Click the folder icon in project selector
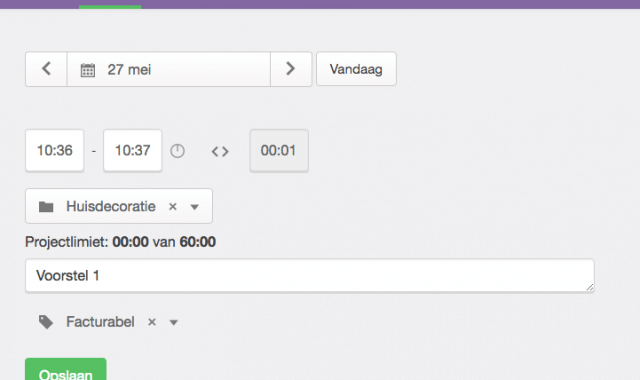This screenshot has width=640, height=380. point(46,207)
